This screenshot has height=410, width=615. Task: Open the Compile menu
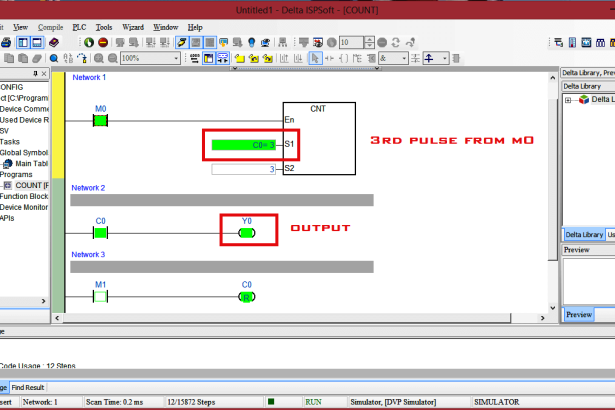50,27
